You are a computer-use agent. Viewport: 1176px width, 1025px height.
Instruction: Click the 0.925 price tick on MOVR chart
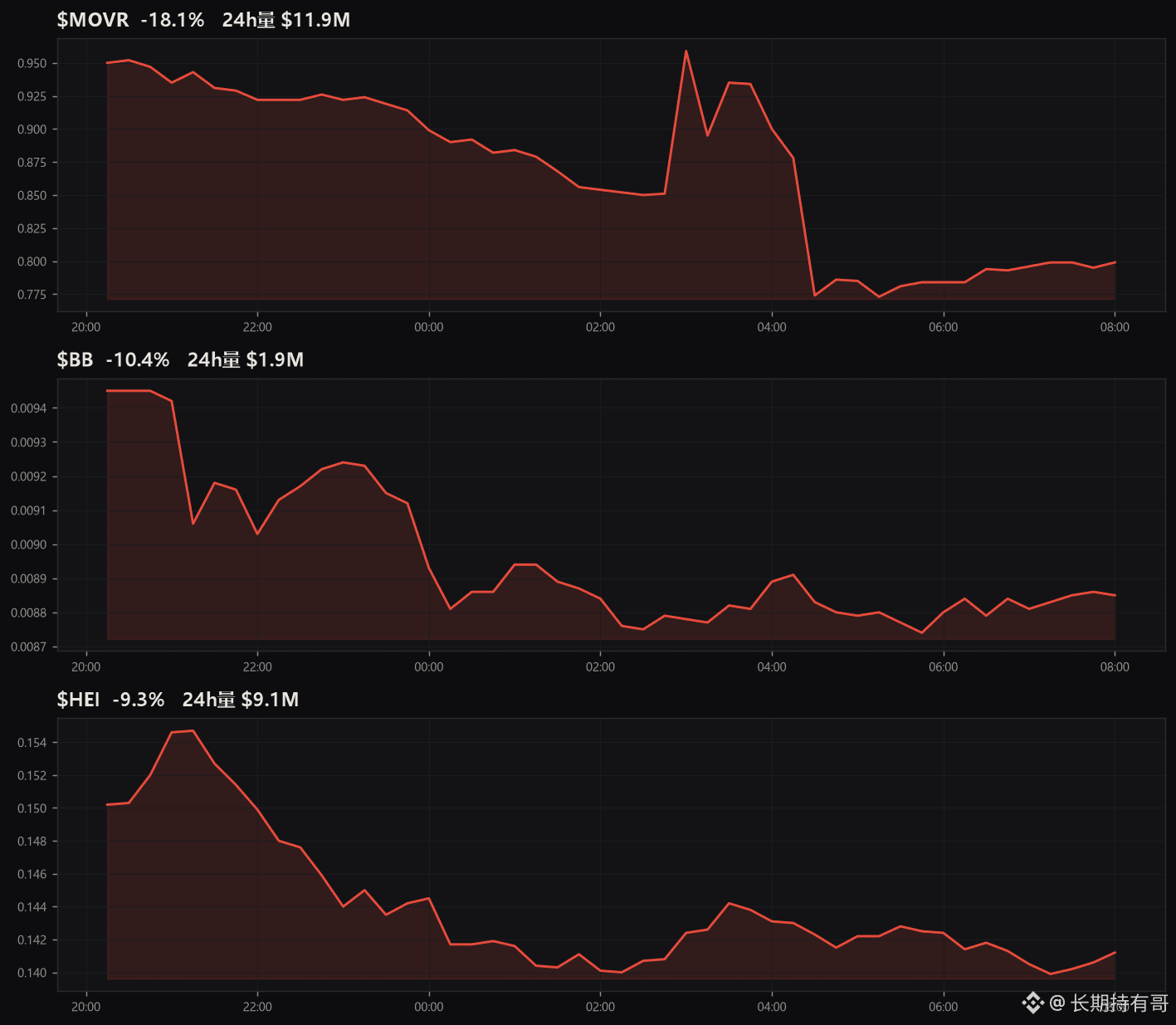(x=32, y=96)
